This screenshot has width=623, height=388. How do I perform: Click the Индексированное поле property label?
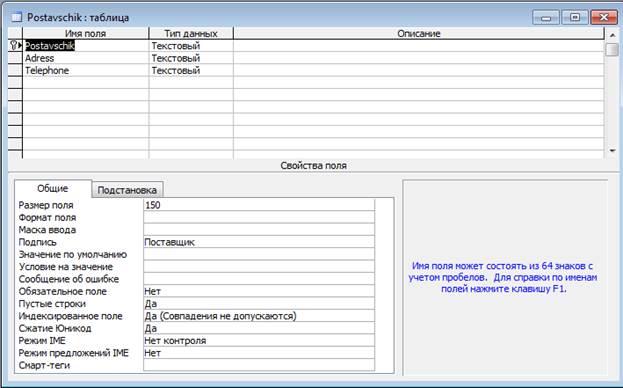click(71, 316)
